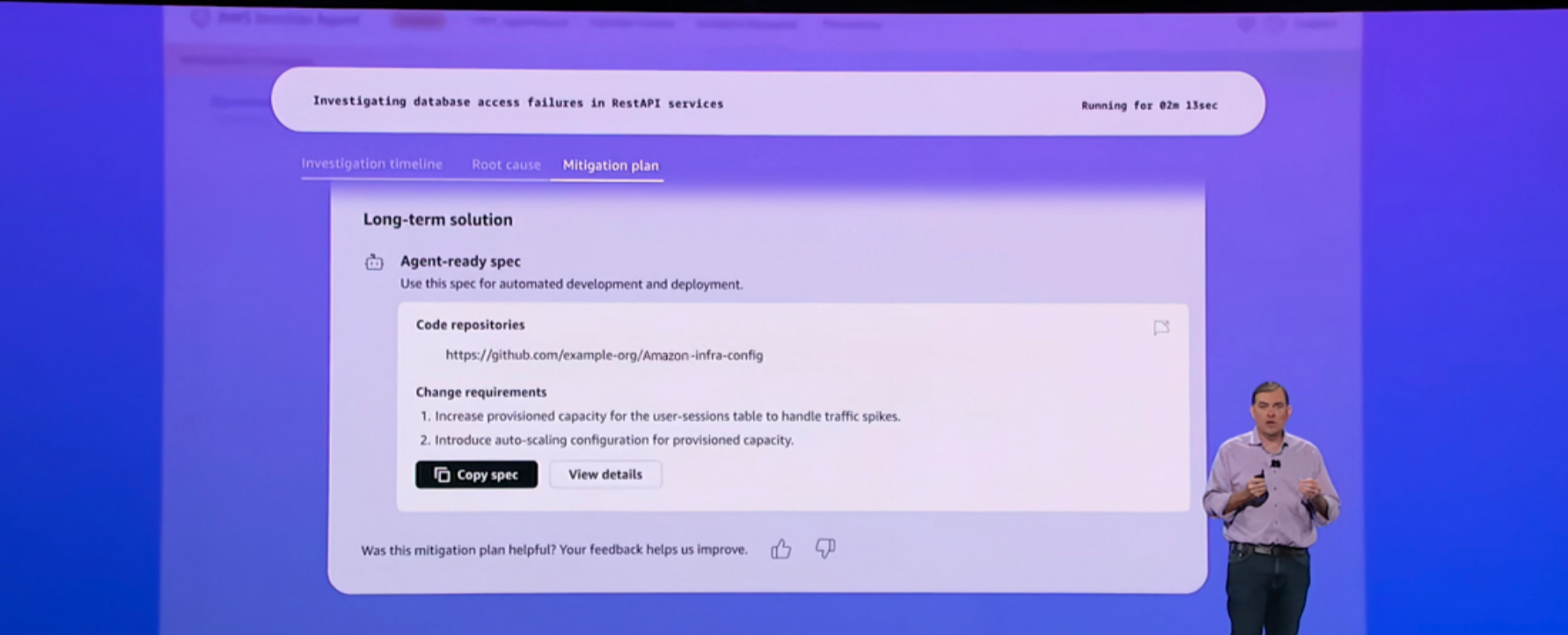Click the Change requirements heading
The width and height of the screenshot is (1568, 635).
pos(480,392)
